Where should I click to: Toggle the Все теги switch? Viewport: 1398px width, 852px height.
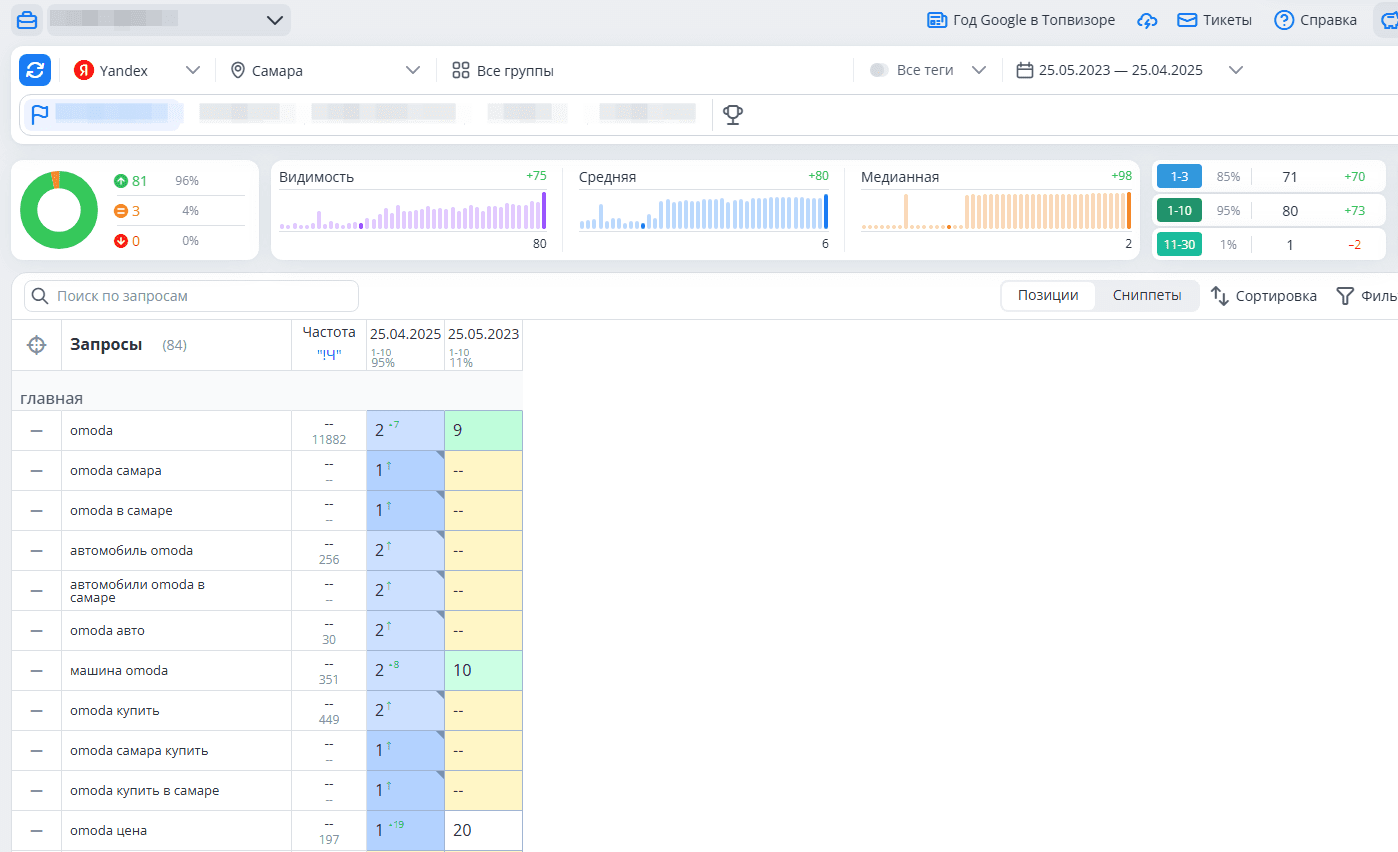point(879,70)
